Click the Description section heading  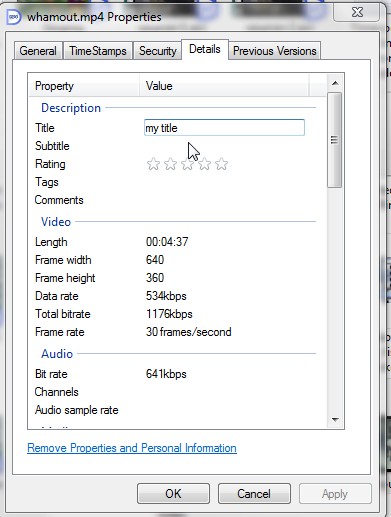(71, 108)
